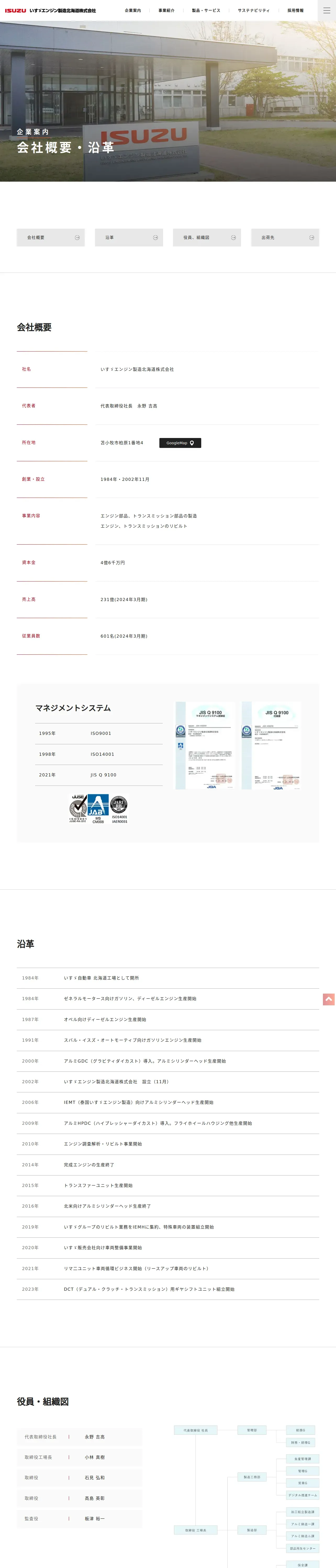The width and height of the screenshot is (336, 1568).
Task: Click the 管理部 org chart box
Action: pos(252,1430)
